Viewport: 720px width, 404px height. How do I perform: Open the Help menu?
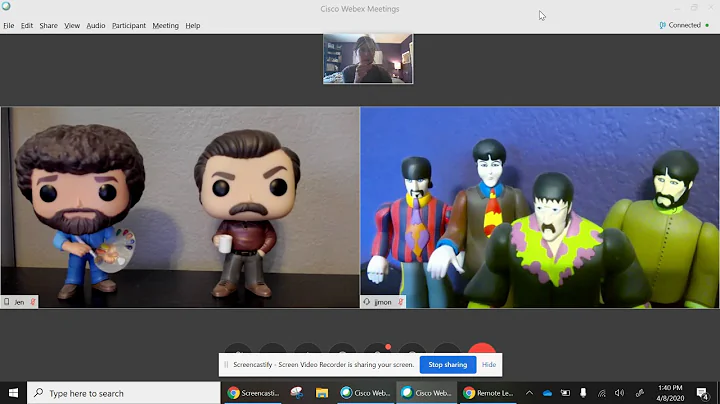pos(192,26)
